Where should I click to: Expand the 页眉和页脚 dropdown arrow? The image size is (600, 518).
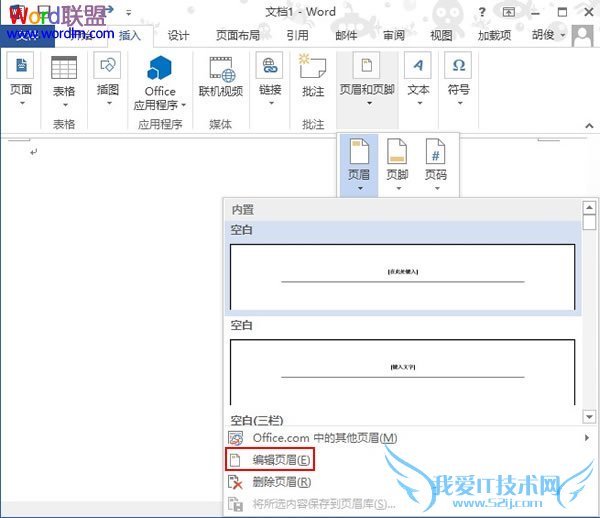click(369, 103)
